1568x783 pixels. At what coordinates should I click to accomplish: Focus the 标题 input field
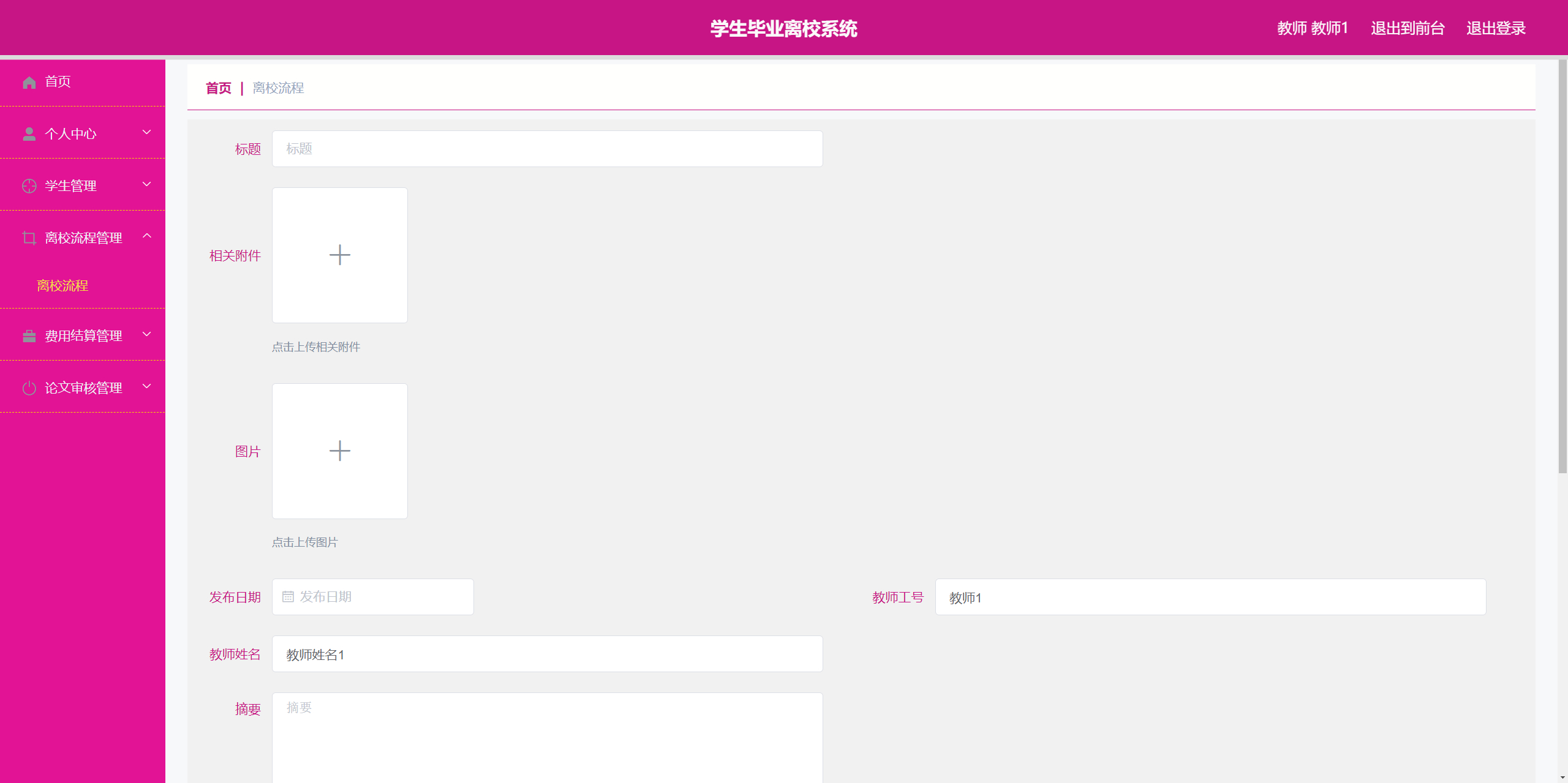(x=547, y=149)
